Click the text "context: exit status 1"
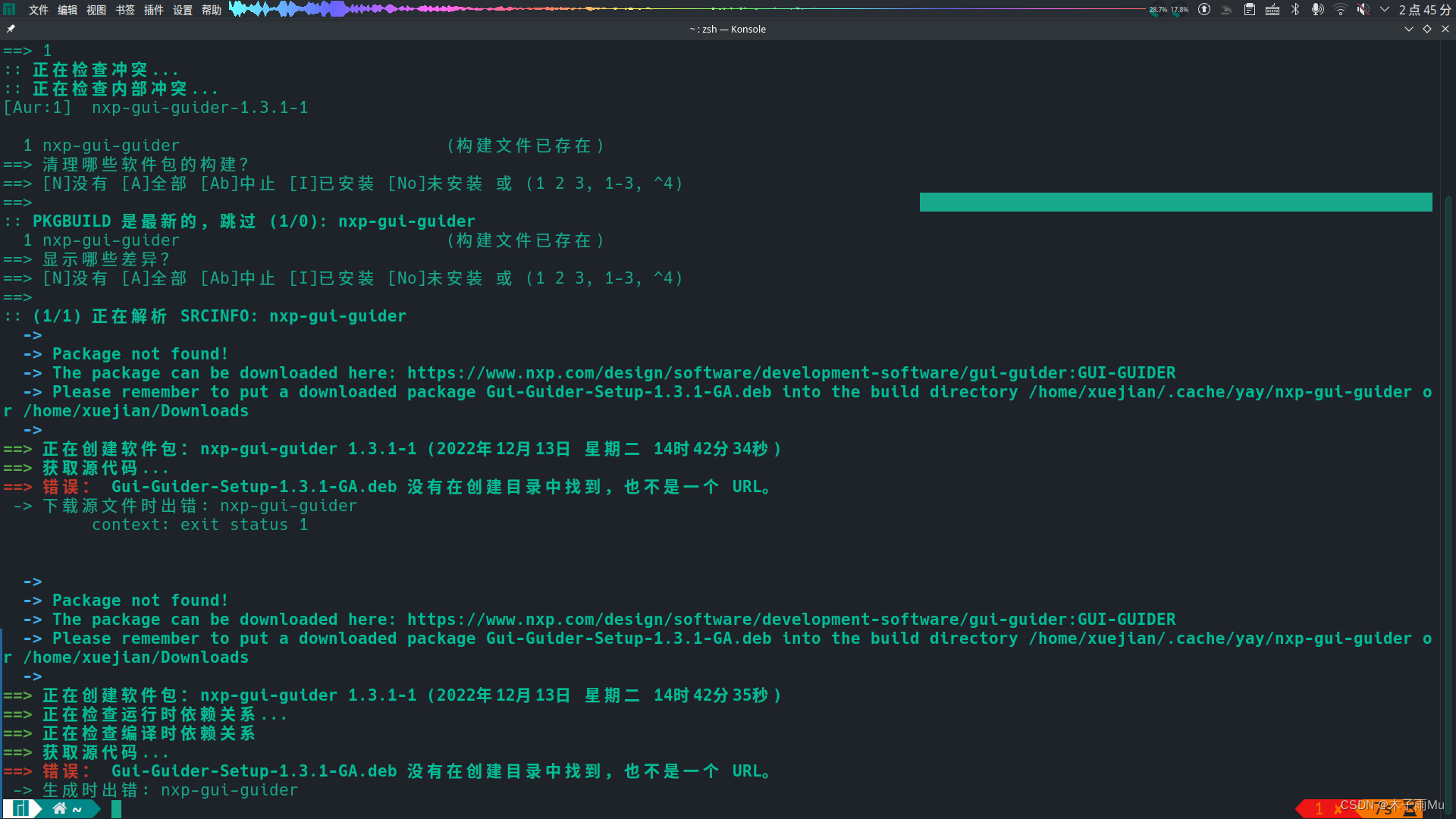 (200, 525)
